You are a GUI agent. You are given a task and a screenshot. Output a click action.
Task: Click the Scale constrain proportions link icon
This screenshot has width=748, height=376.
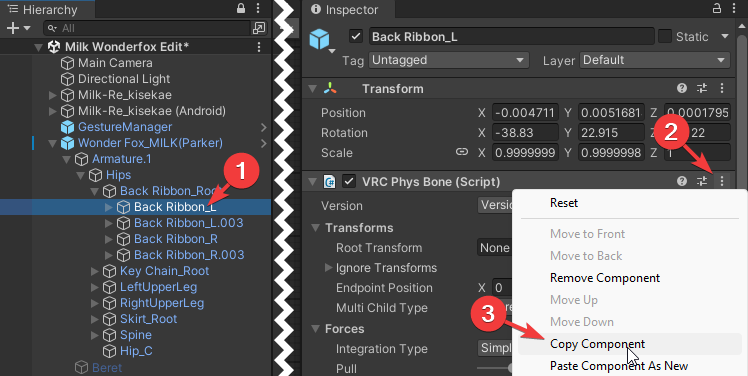coord(461,152)
